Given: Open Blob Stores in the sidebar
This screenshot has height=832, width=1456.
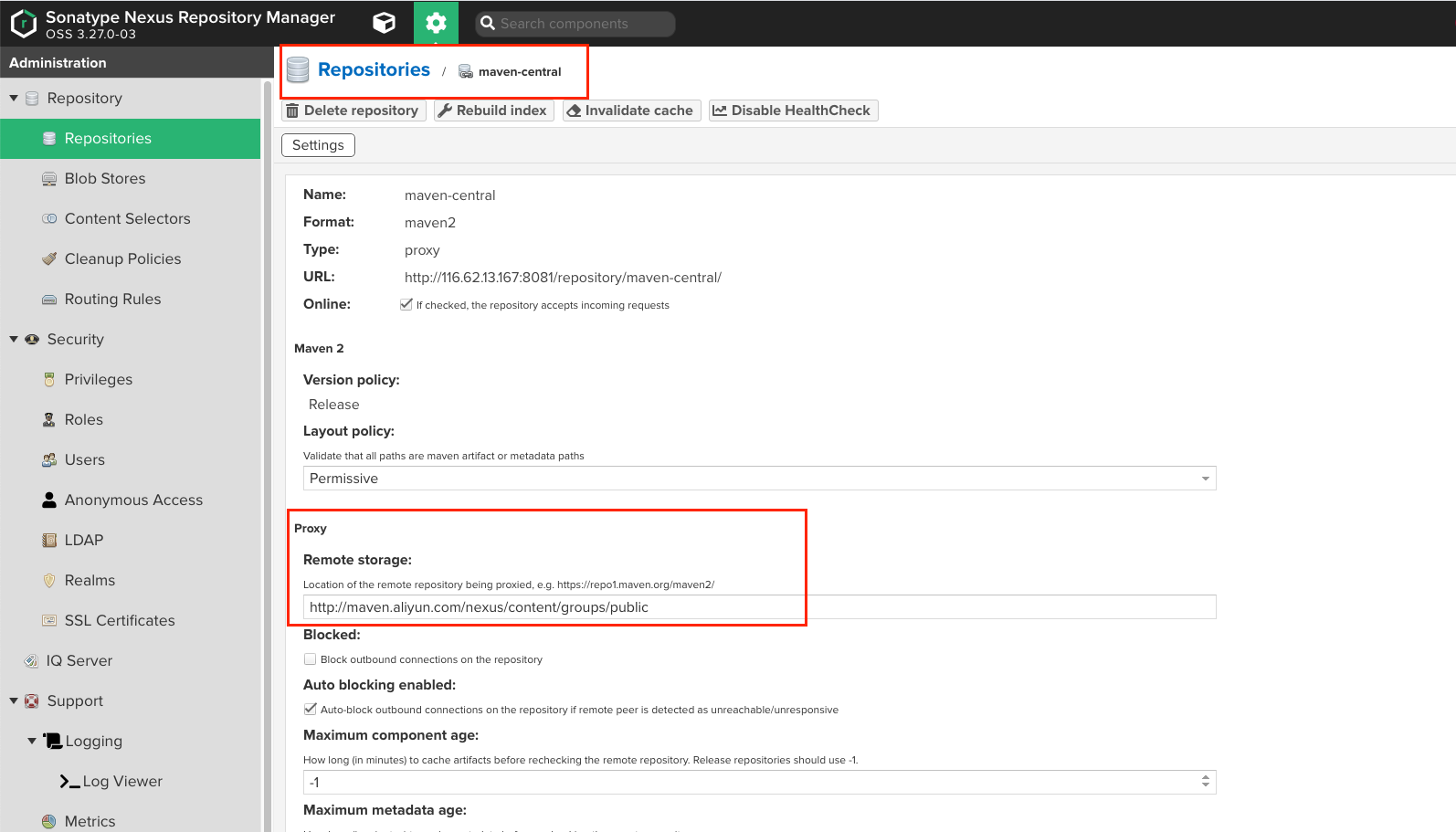Looking at the screenshot, I should tap(131, 179).
